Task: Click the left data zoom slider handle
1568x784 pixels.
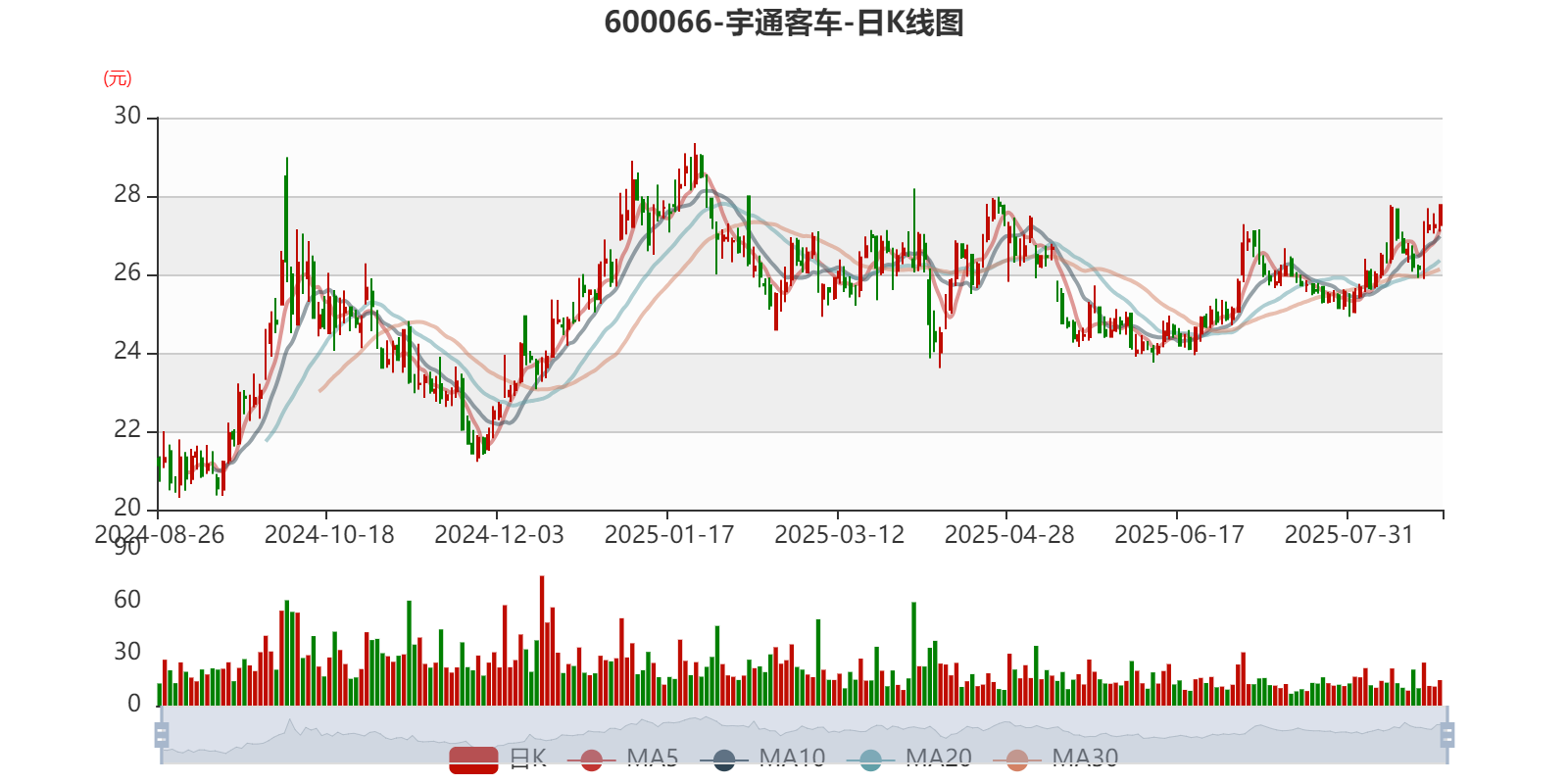Action: point(162,735)
